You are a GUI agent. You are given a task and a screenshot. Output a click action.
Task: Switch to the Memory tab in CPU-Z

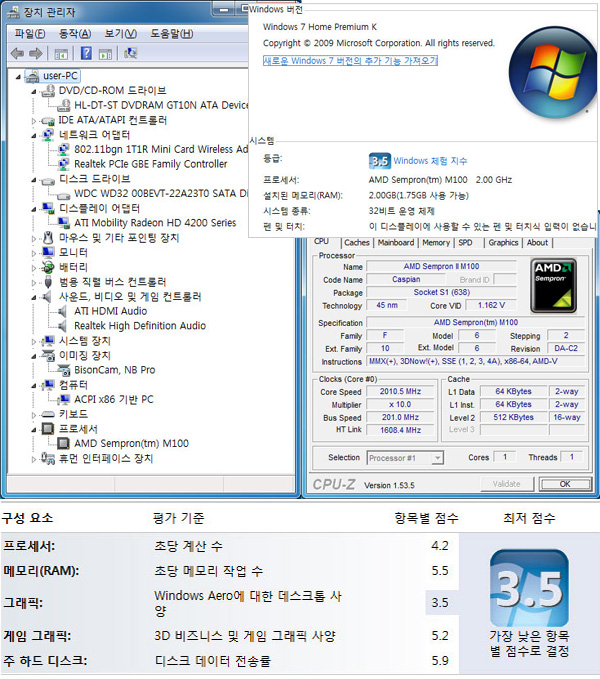(x=436, y=243)
